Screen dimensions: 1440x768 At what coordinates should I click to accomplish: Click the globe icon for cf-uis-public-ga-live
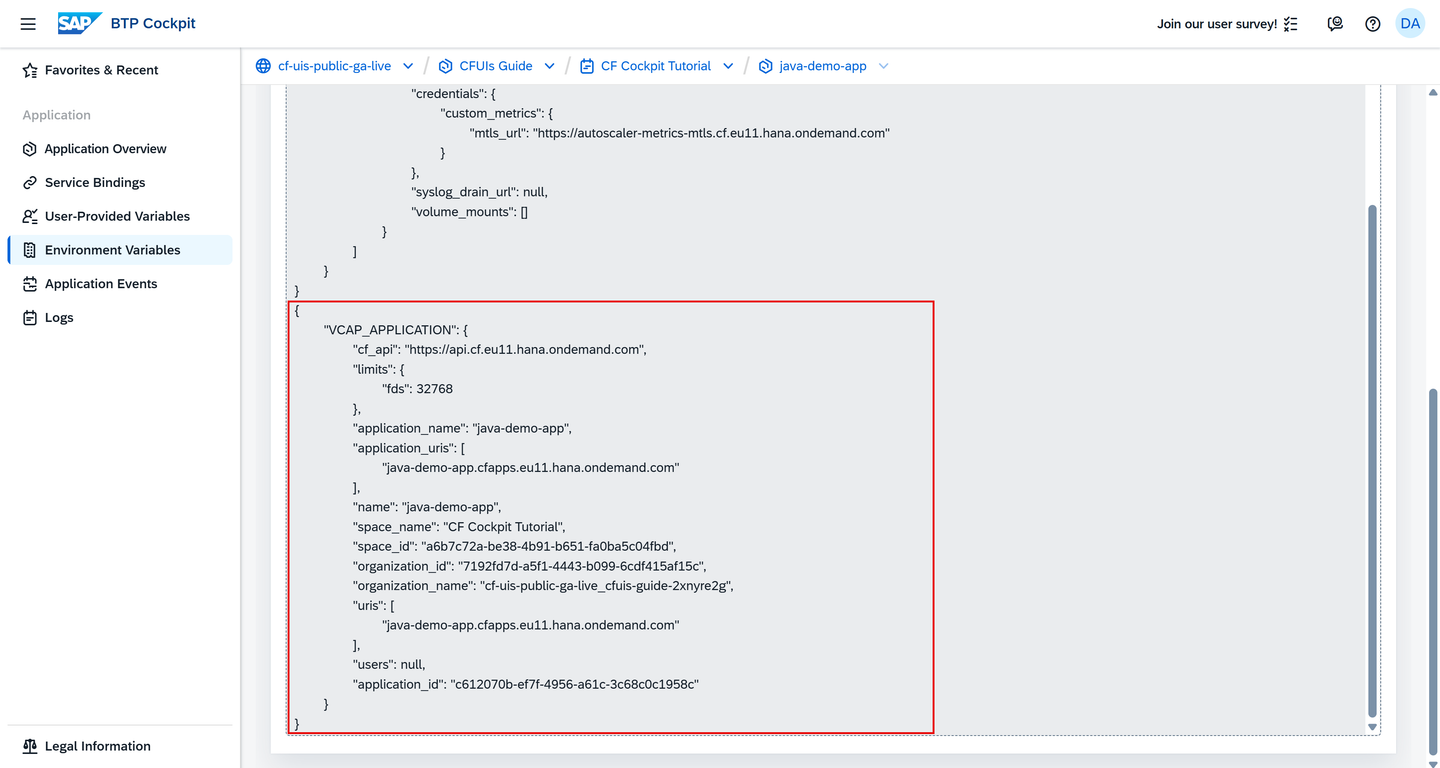(x=263, y=66)
